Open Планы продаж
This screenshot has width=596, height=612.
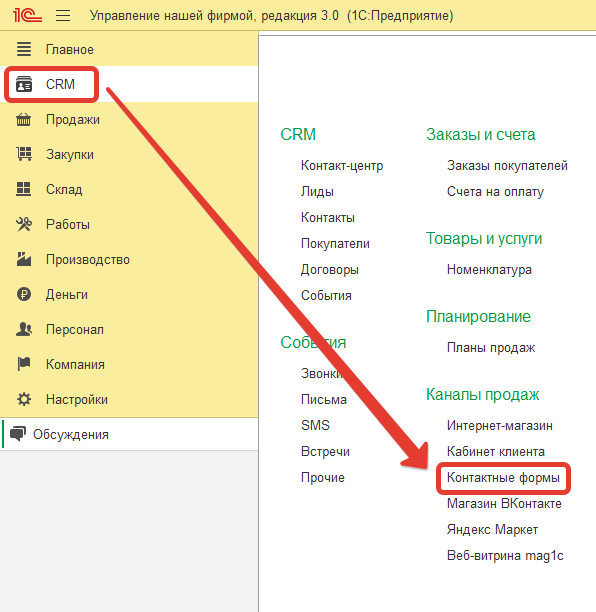(x=491, y=347)
